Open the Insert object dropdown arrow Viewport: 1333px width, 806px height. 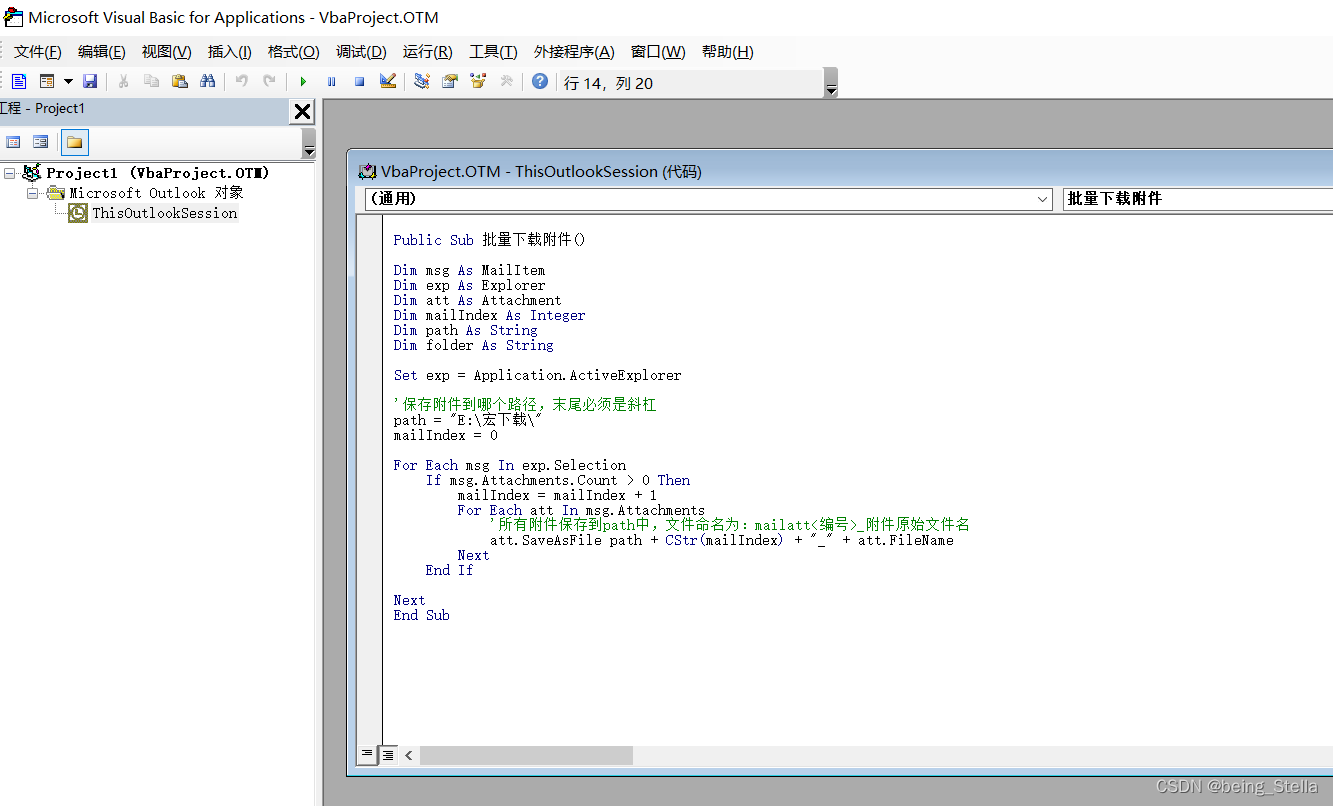tap(68, 81)
